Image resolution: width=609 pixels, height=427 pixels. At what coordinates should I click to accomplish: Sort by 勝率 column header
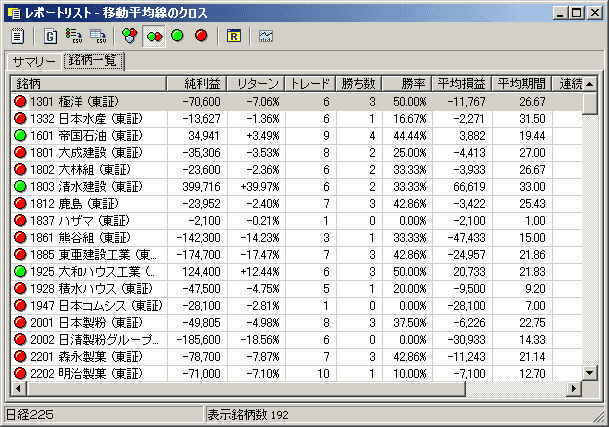[407, 84]
